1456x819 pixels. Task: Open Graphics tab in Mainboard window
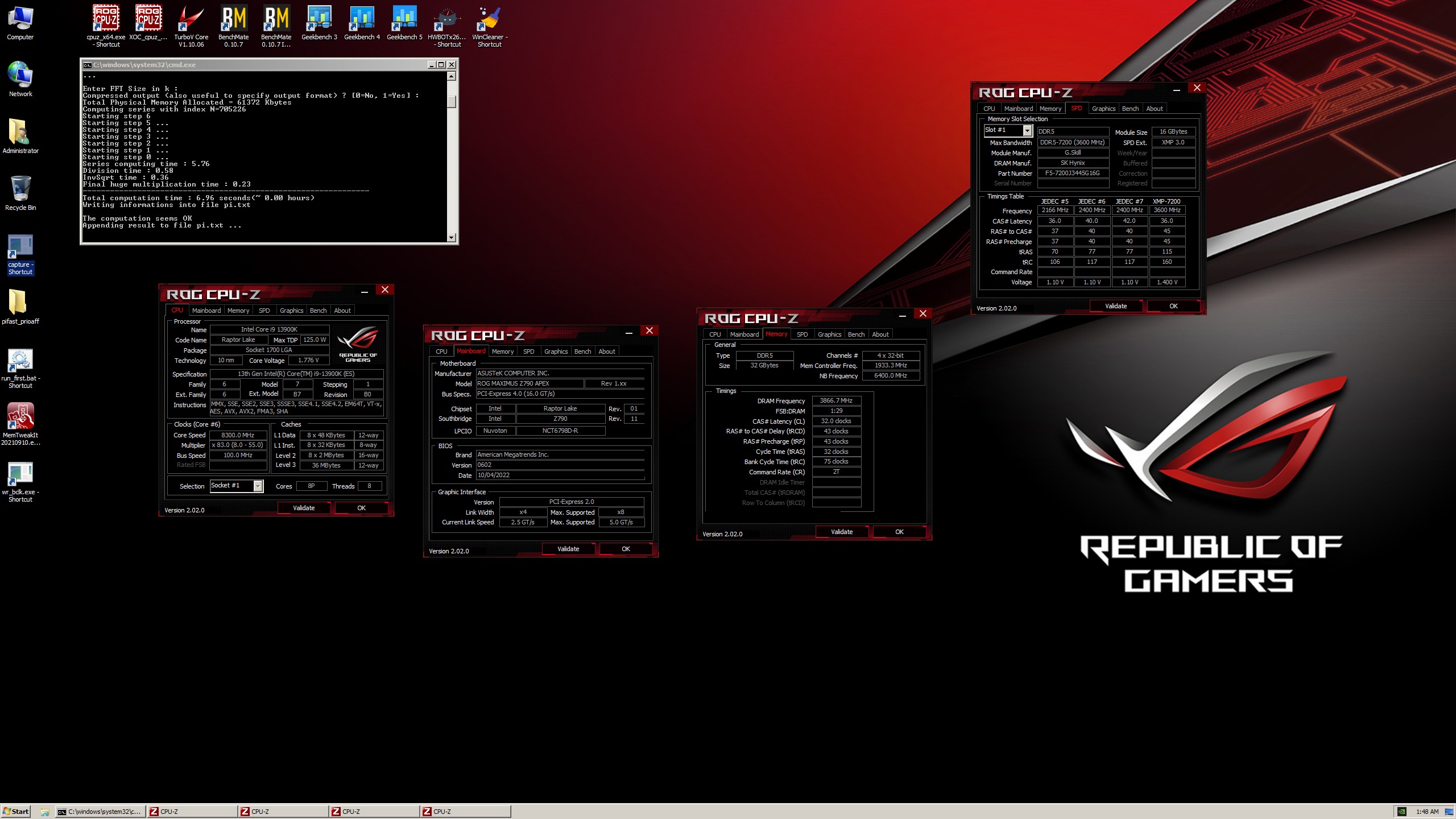[556, 351]
